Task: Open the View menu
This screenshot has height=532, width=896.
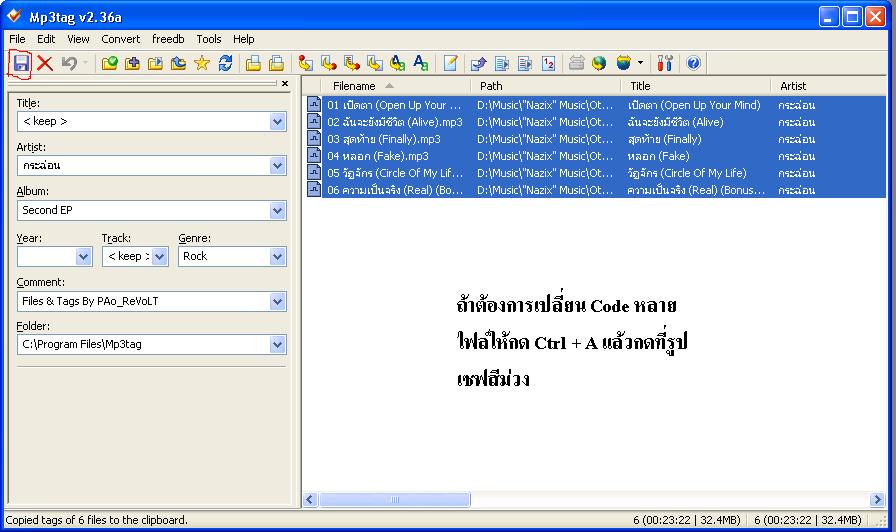Action: coord(78,39)
